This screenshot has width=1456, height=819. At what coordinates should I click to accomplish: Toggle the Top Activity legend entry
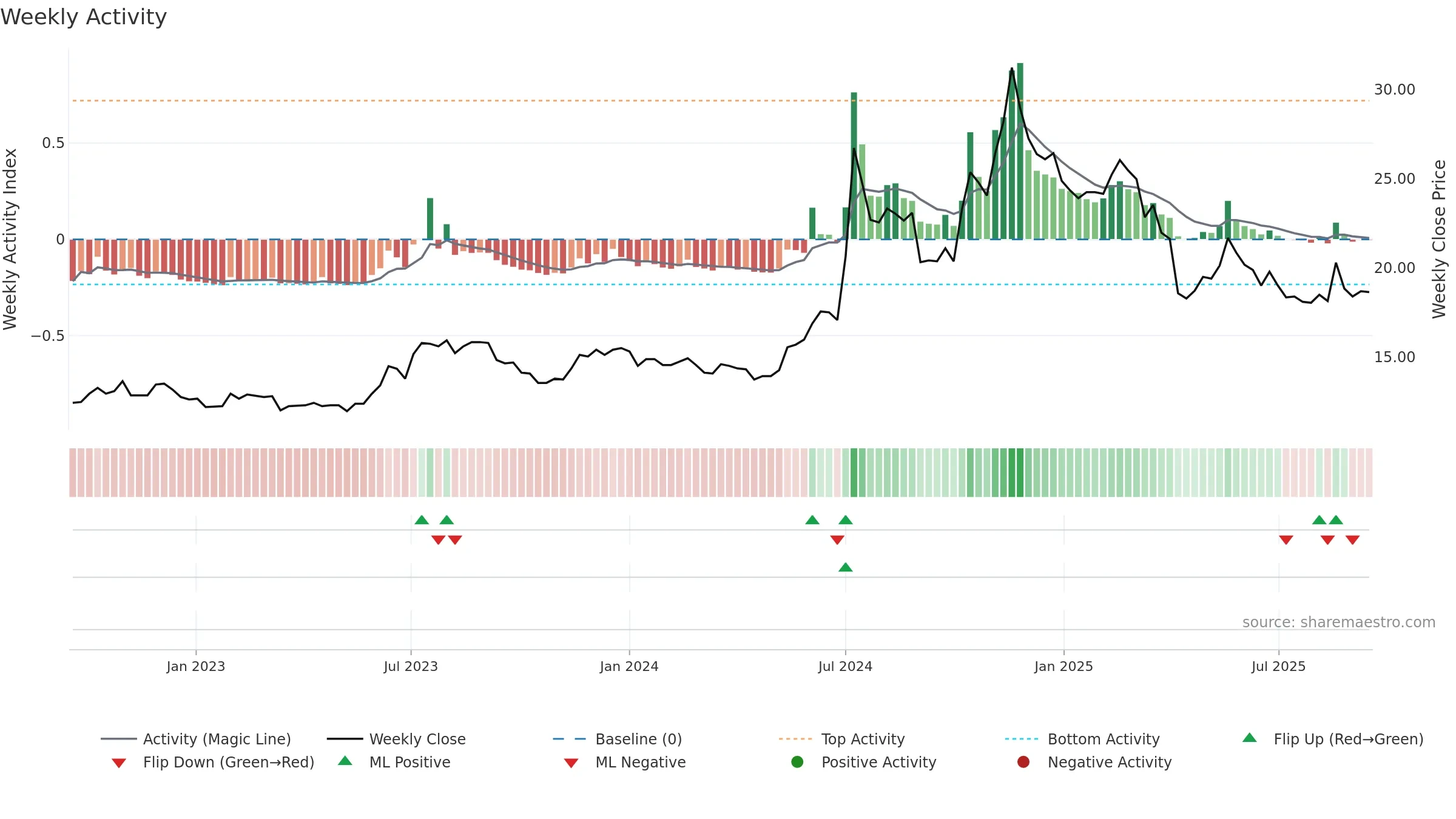click(x=841, y=739)
